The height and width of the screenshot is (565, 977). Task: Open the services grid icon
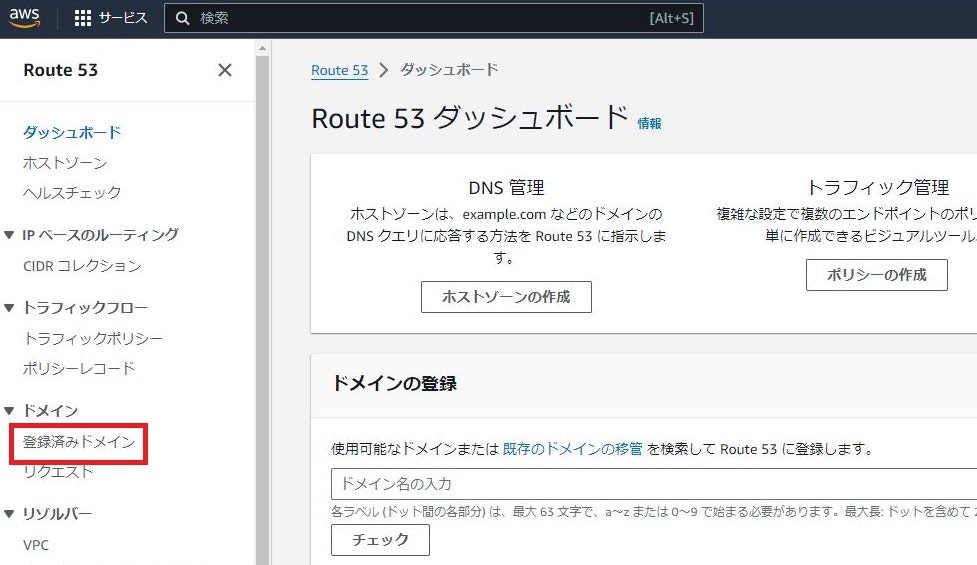point(82,18)
